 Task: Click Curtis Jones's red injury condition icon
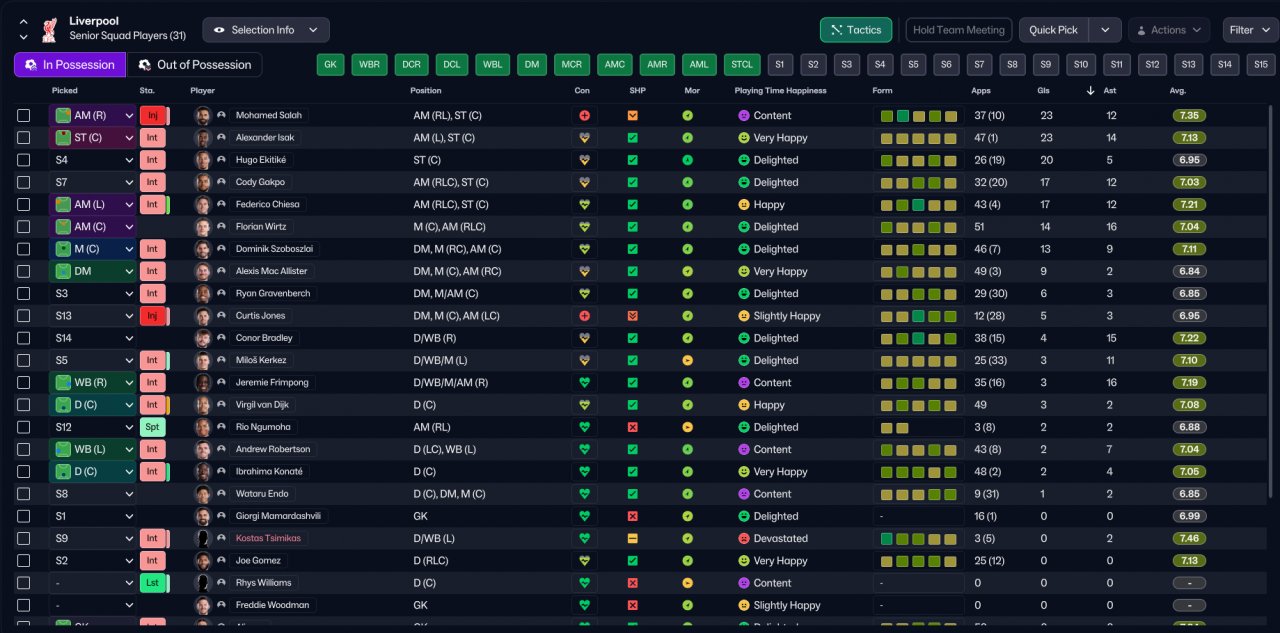click(584, 316)
